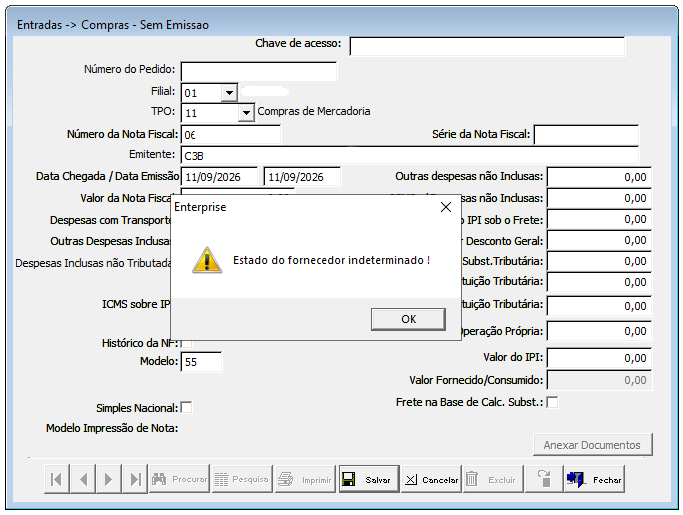Toggle Frete na Base de Calc. Subst. checkbox
This screenshot has height=515, width=683.
pyautogui.click(x=552, y=402)
